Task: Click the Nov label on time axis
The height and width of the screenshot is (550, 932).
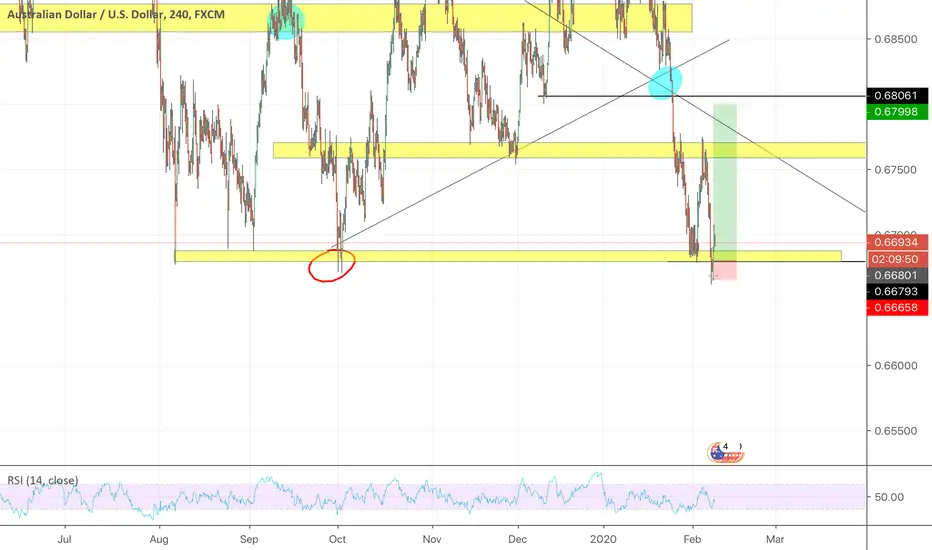Action: (x=432, y=539)
